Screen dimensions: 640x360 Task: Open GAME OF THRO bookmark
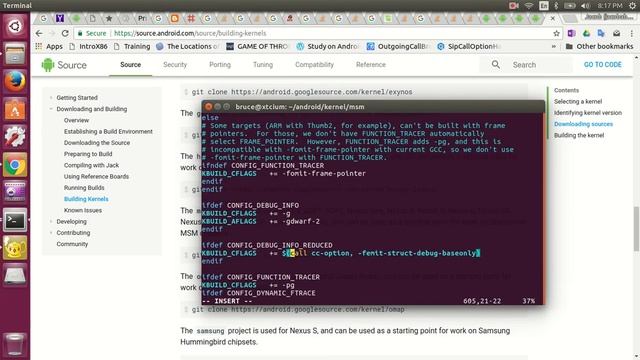click(x=257, y=47)
